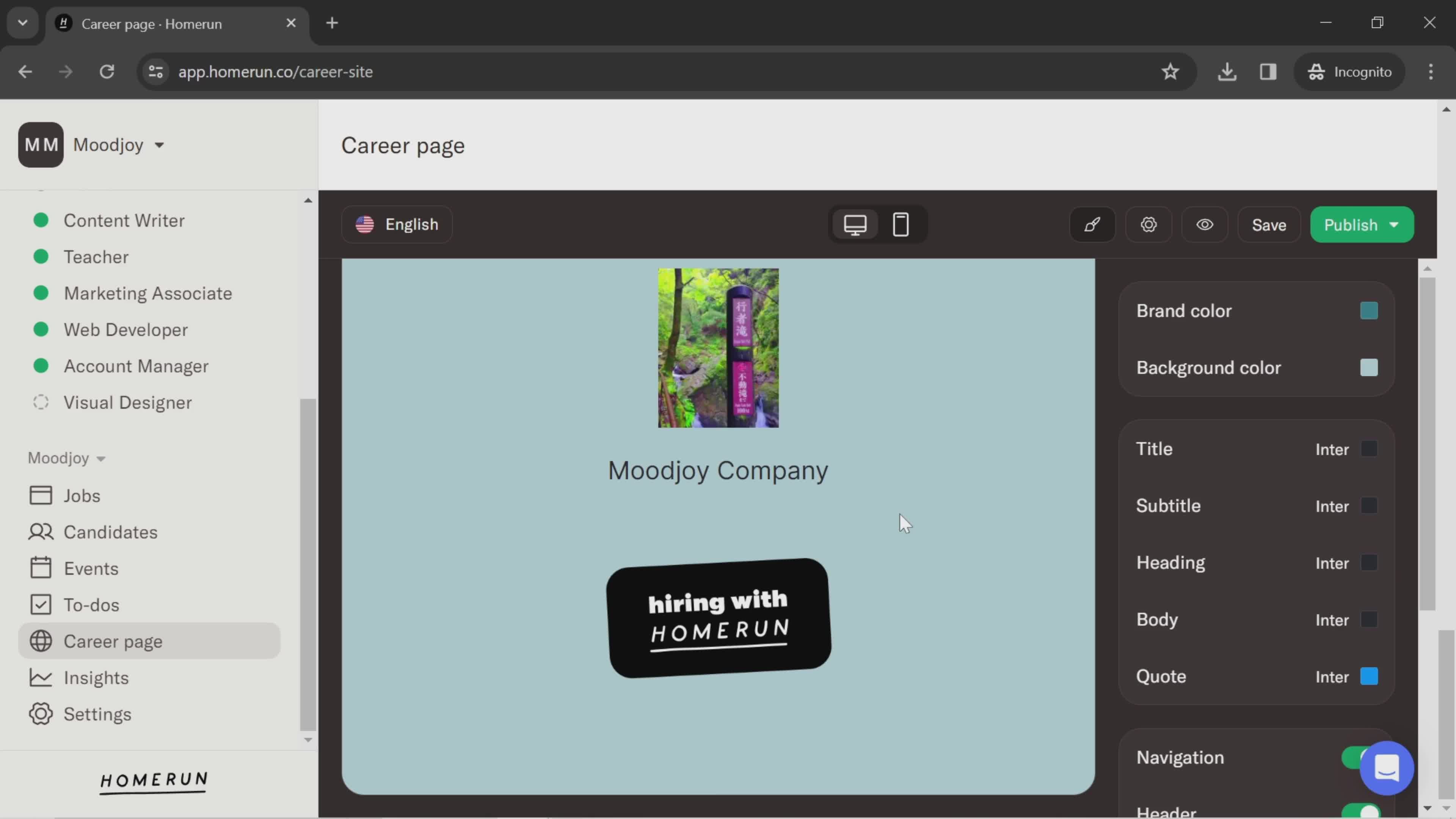Click the US flag language icon
Viewport: 1456px width, 819px height.
364,224
